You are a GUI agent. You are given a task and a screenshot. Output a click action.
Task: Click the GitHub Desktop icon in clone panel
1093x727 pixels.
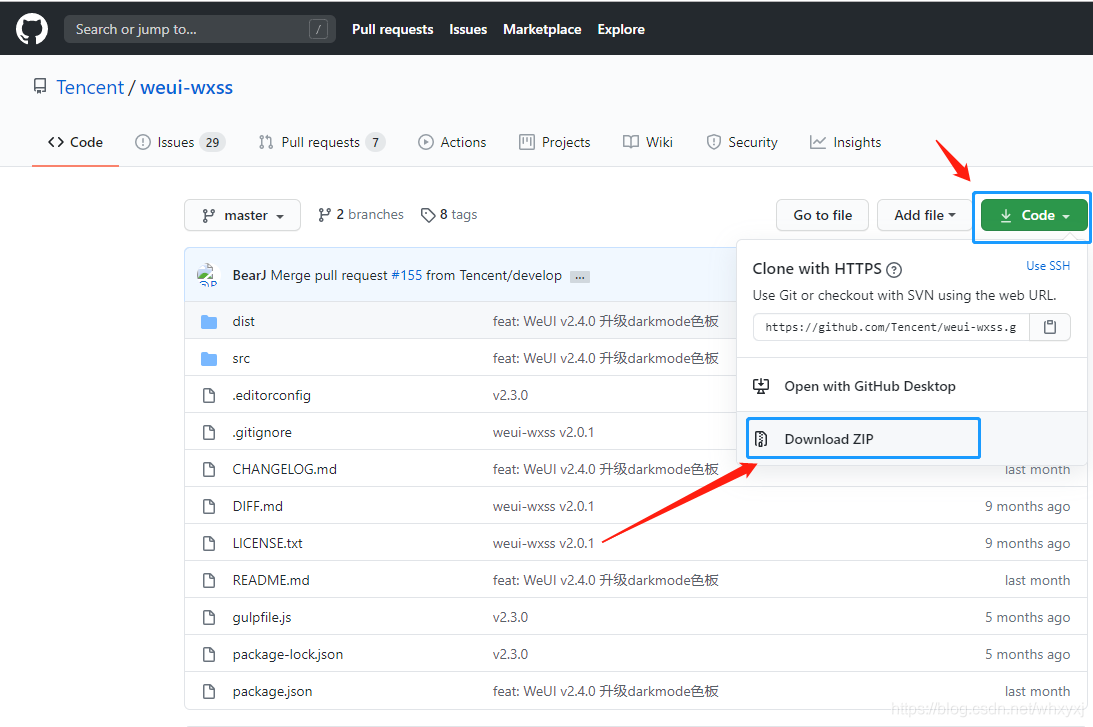coord(761,386)
